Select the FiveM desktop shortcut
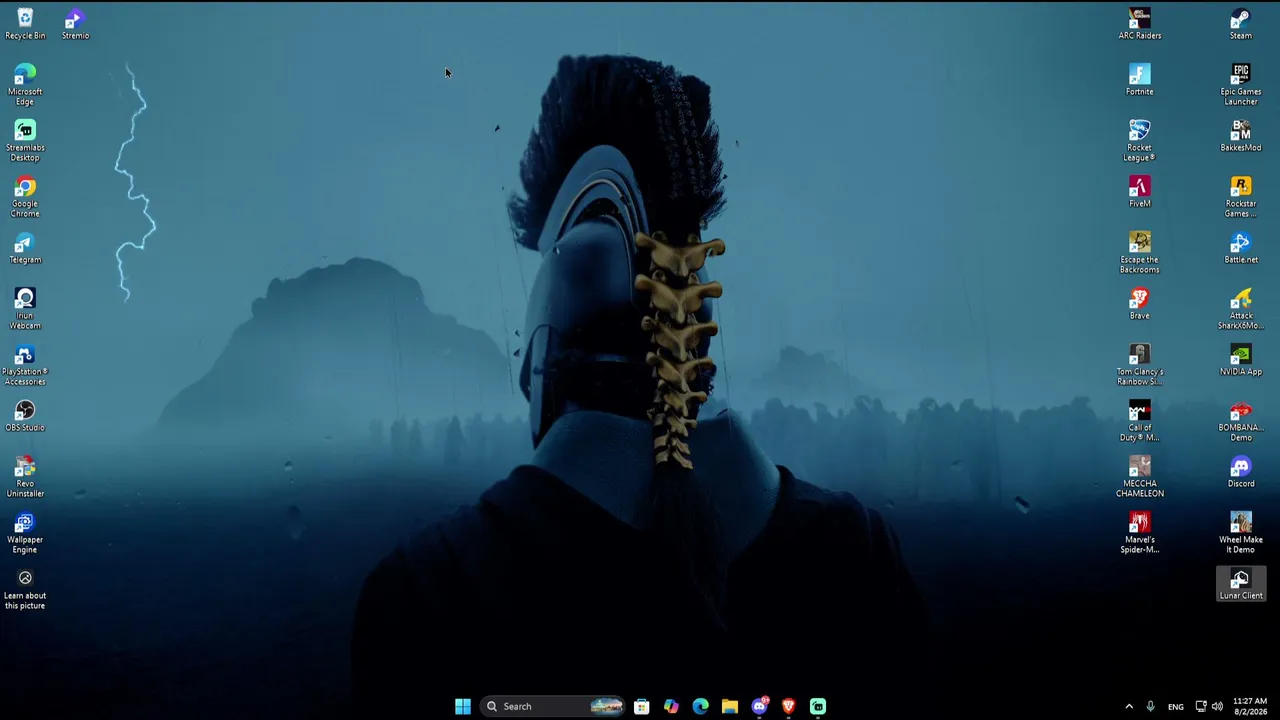The image size is (1280, 720). point(1140,192)
